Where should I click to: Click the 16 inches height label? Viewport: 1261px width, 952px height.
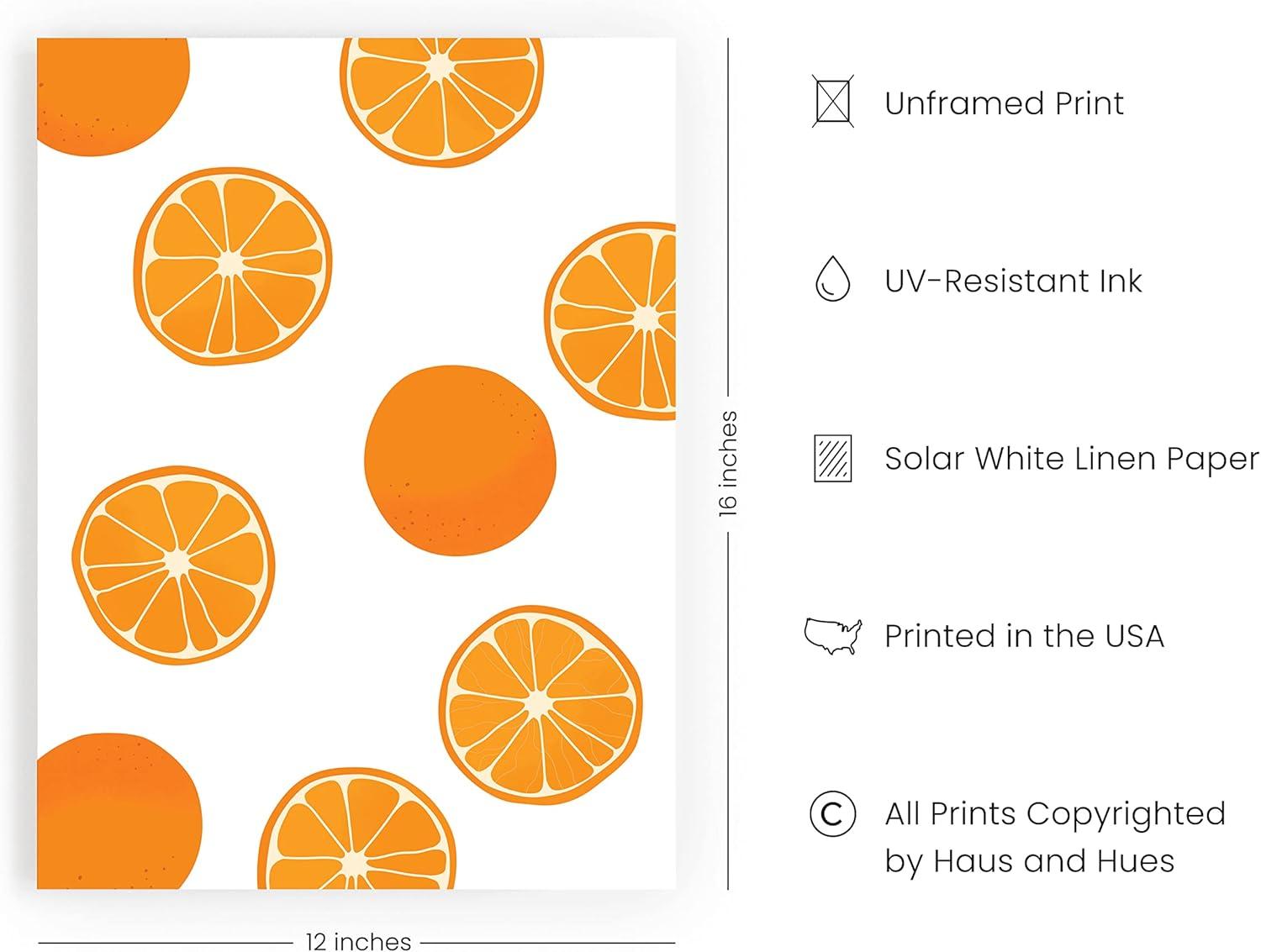coord(728,463)
